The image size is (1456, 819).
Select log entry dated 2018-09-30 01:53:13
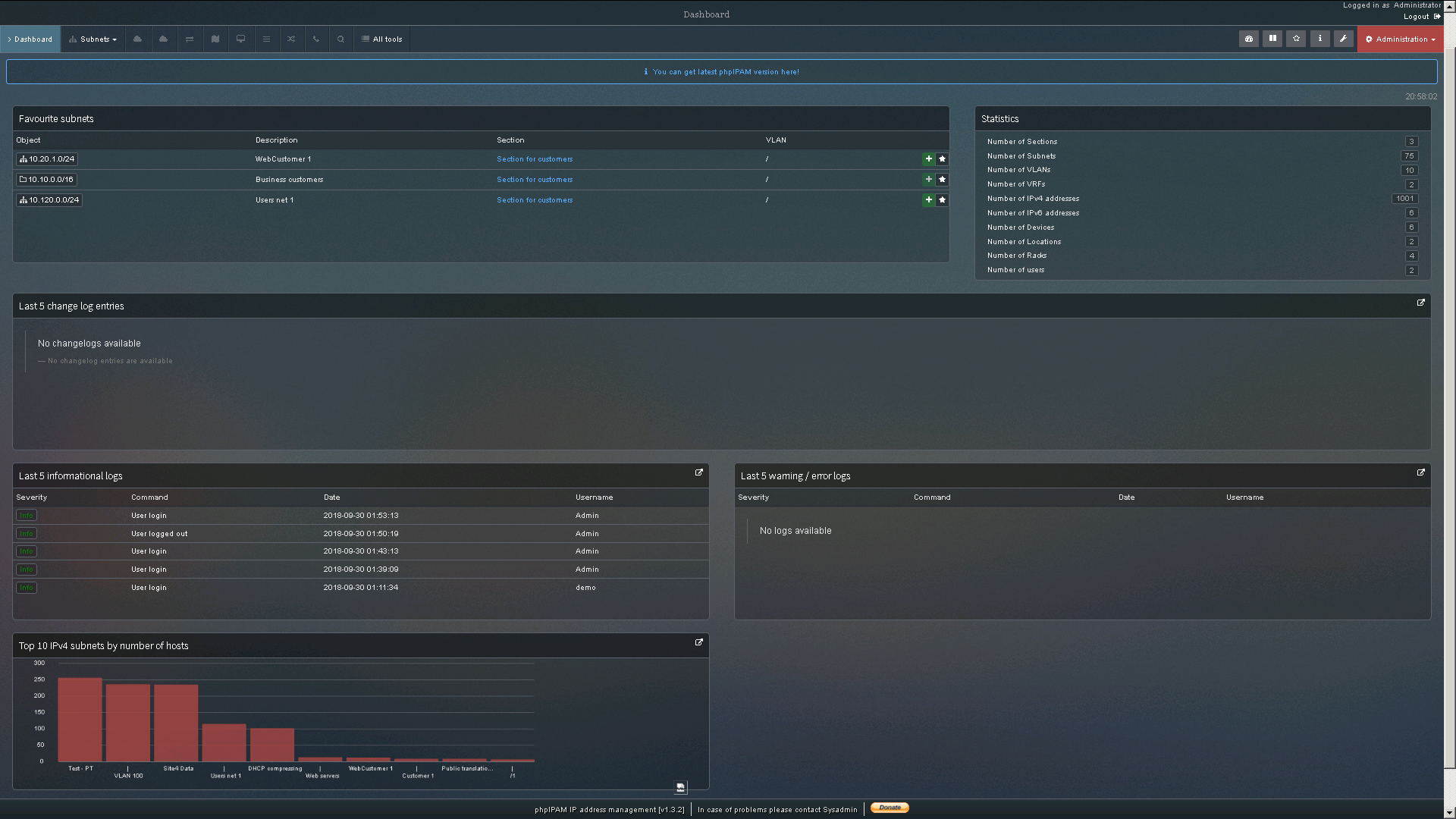(x=361, y=516)
